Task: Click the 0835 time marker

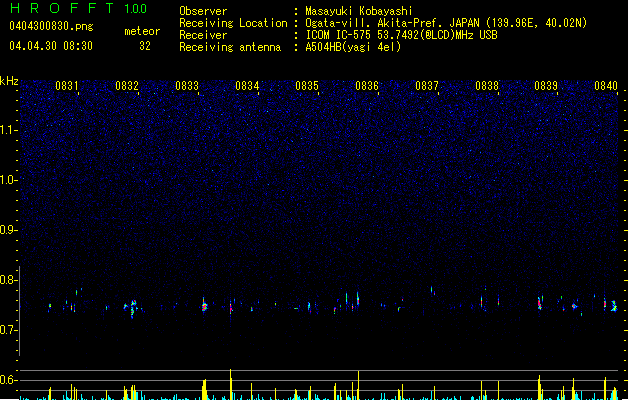Action: (307, 86)
